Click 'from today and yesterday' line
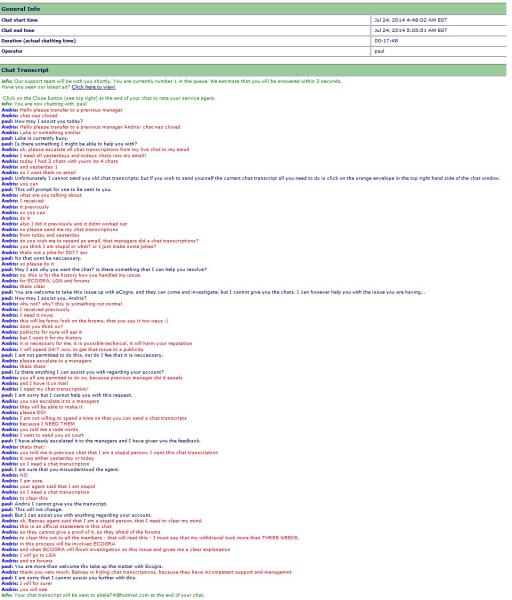This screenshot has height=600, width=512. pos(41,235)
